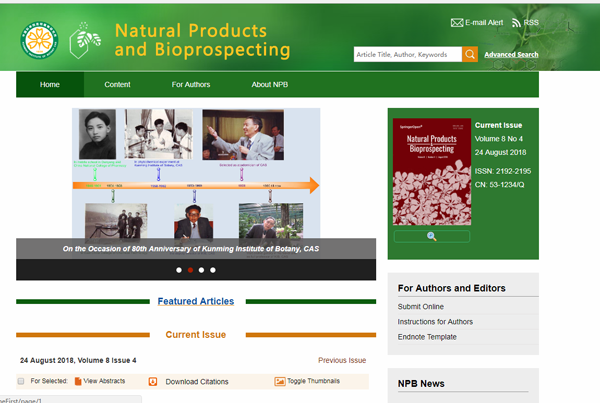Click the hexagon leaf journal logo
This screenshot has height=403, width=600.
85,40
